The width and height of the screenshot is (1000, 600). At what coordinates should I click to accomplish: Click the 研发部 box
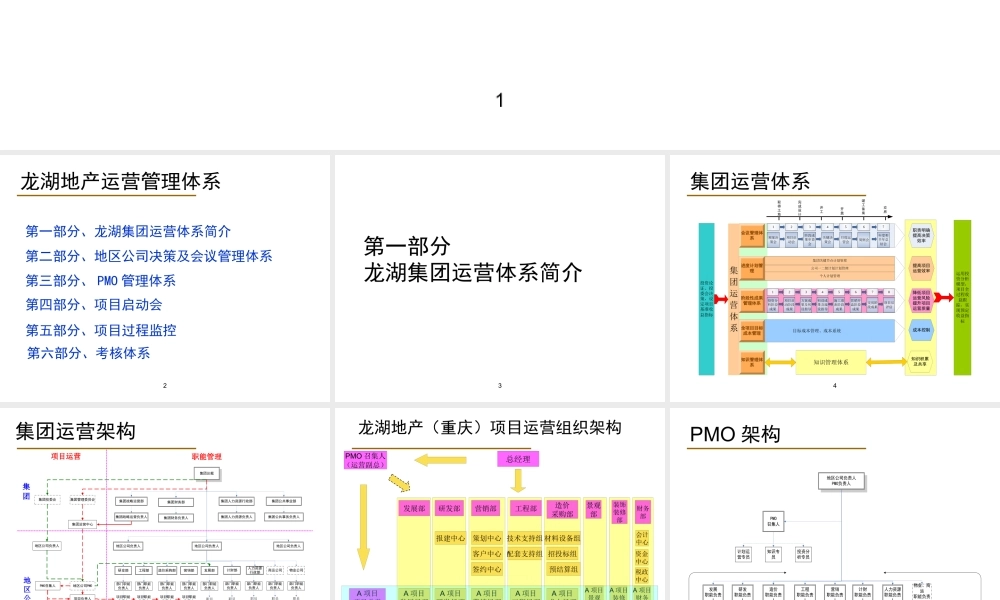pyautogui.click(x=450, y=508)
